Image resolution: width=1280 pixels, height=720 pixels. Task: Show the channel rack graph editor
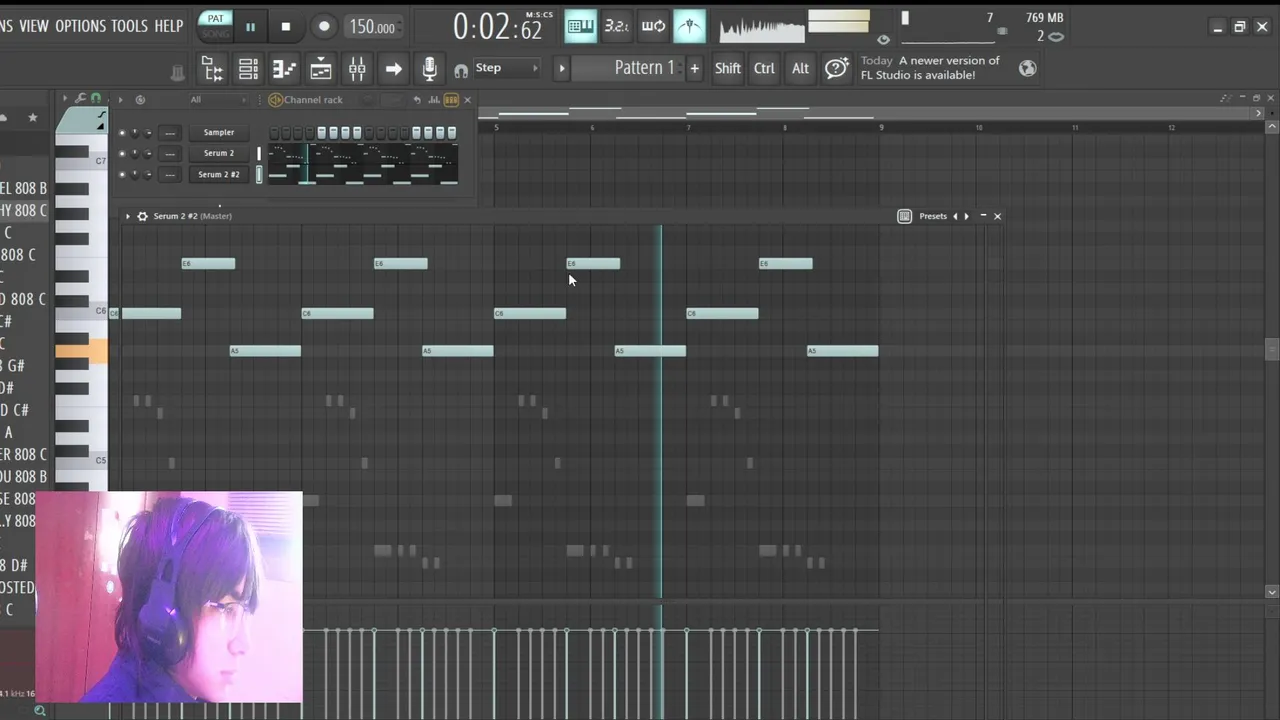pyautogui.click(x=434, y=100)
